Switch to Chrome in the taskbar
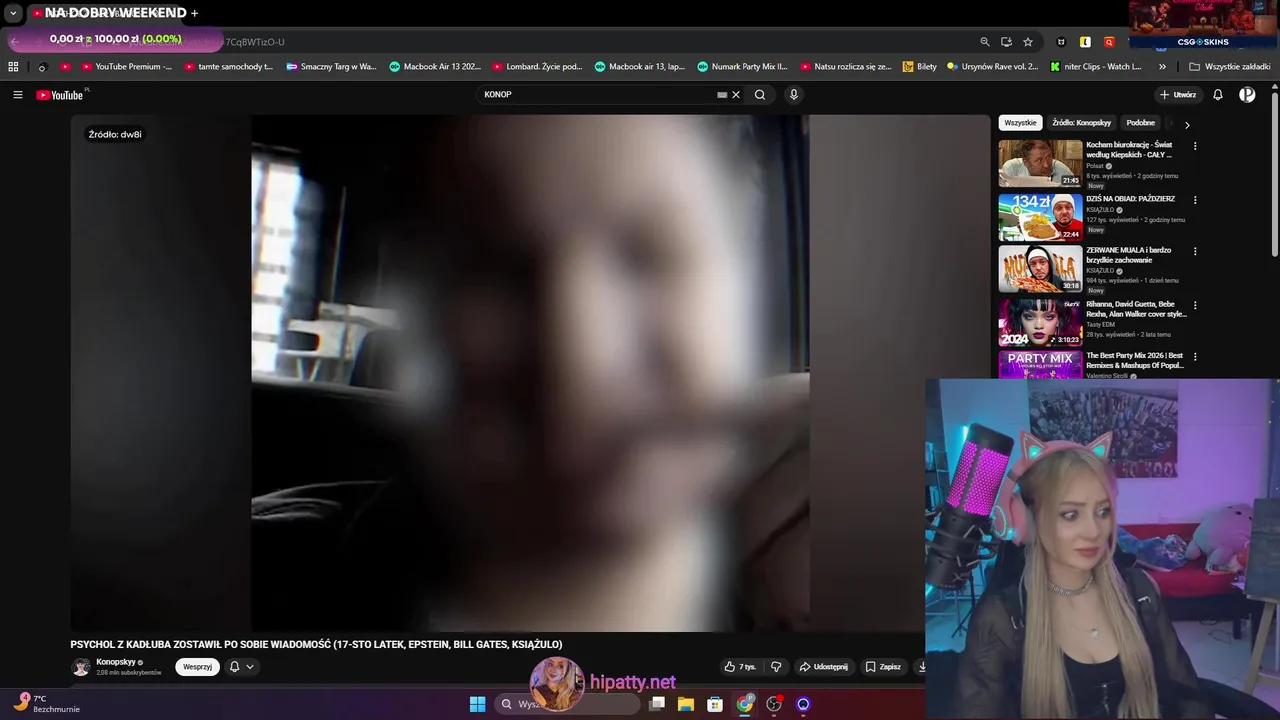Image resolution: width=1280 pixels, height=720 pixels. coord(745,704)
